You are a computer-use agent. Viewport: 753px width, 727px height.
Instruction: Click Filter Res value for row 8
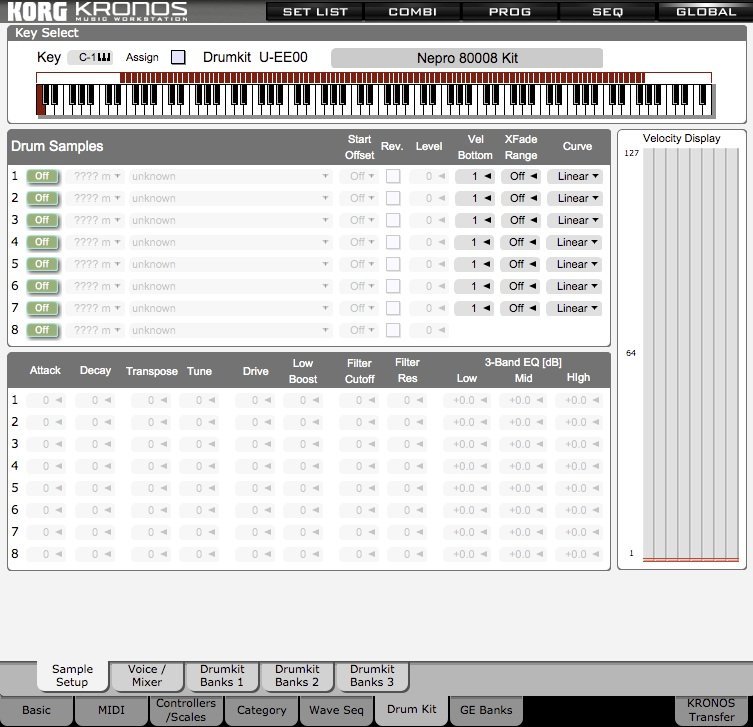[x=407, y=554]
